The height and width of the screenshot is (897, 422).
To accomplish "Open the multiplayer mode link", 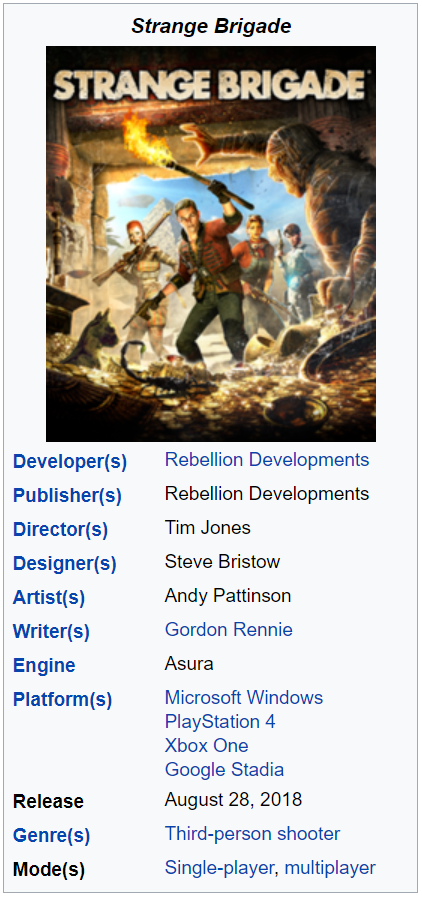I will pos(330,868).
